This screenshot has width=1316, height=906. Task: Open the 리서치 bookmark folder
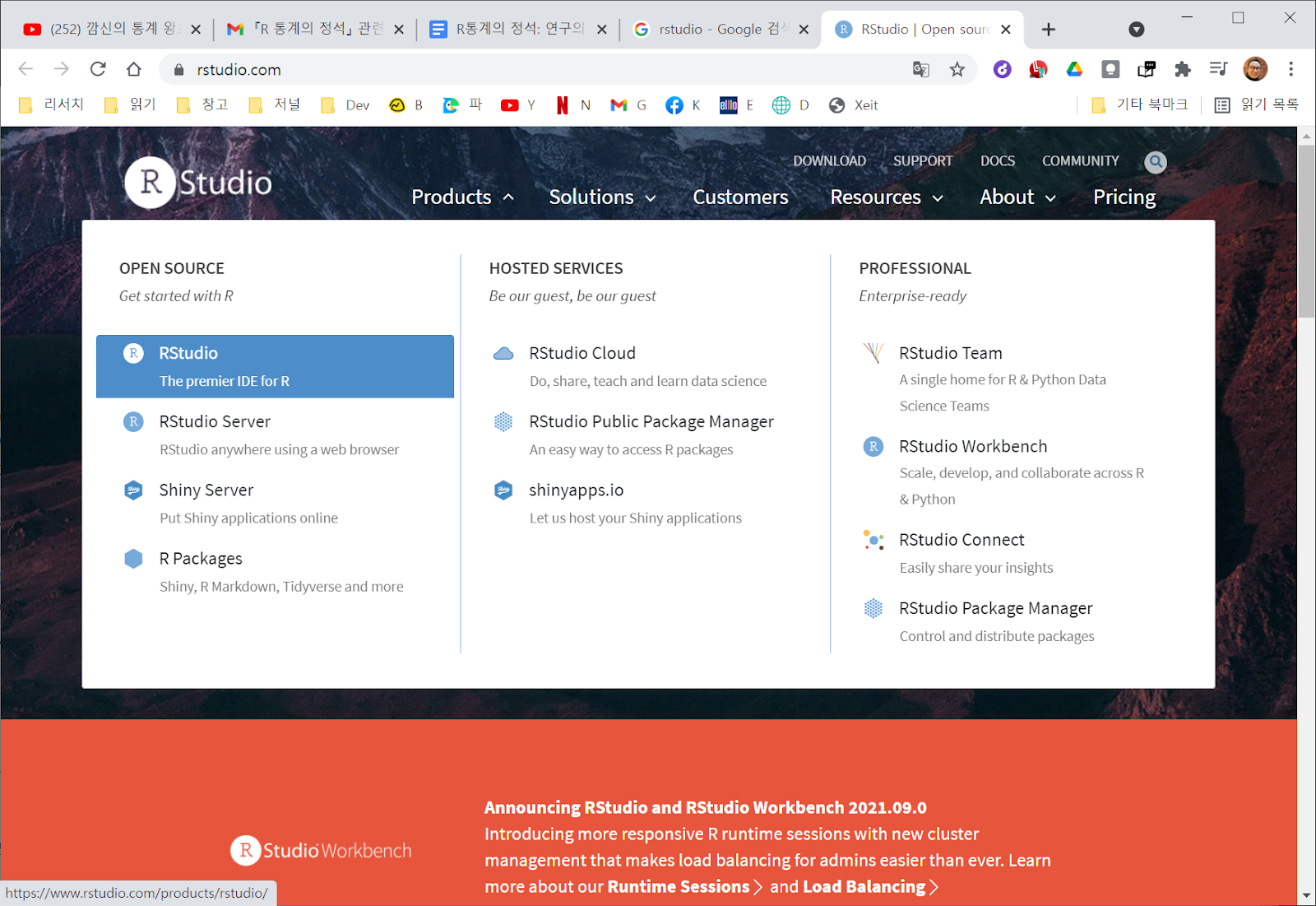tap(51, 105)
